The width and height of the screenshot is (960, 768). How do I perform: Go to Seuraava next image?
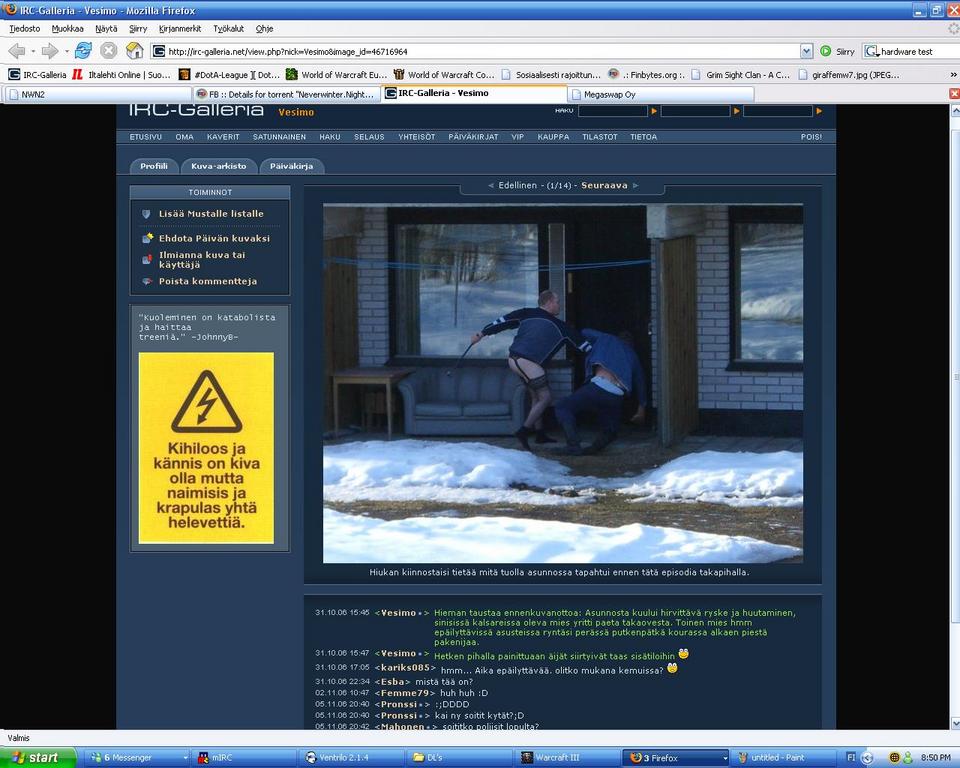point(604,185)
